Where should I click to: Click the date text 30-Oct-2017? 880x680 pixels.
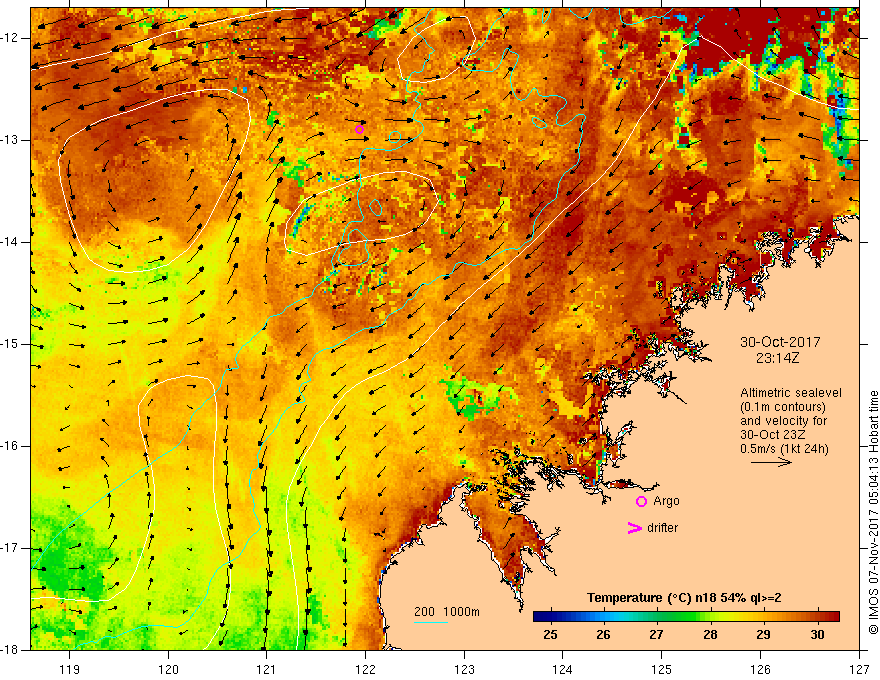(x=780, y=342)
